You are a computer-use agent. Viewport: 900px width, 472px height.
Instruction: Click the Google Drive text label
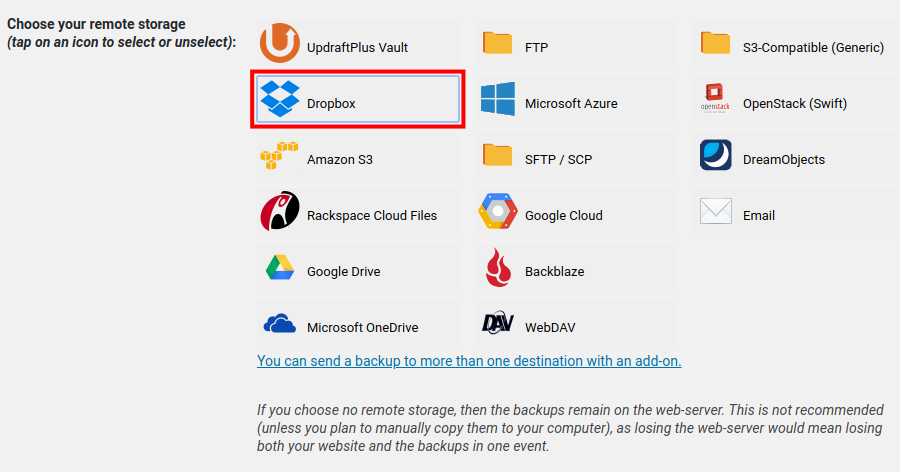coord(343,271)
